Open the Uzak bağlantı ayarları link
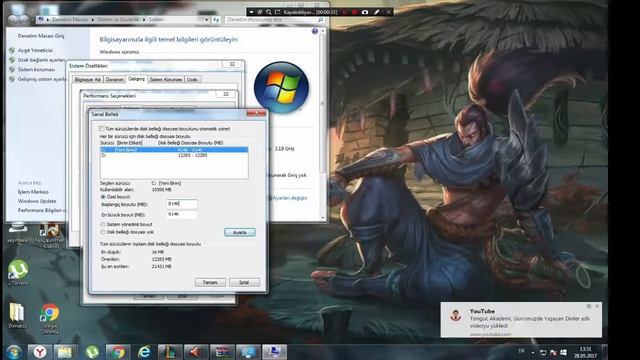Image resolution: width=640 pixels, height=360 pixels. [x=42, y=60]
